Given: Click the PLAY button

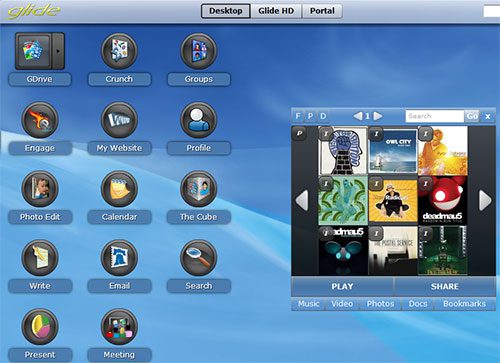Looking at the screenshot, I should 342,286.
